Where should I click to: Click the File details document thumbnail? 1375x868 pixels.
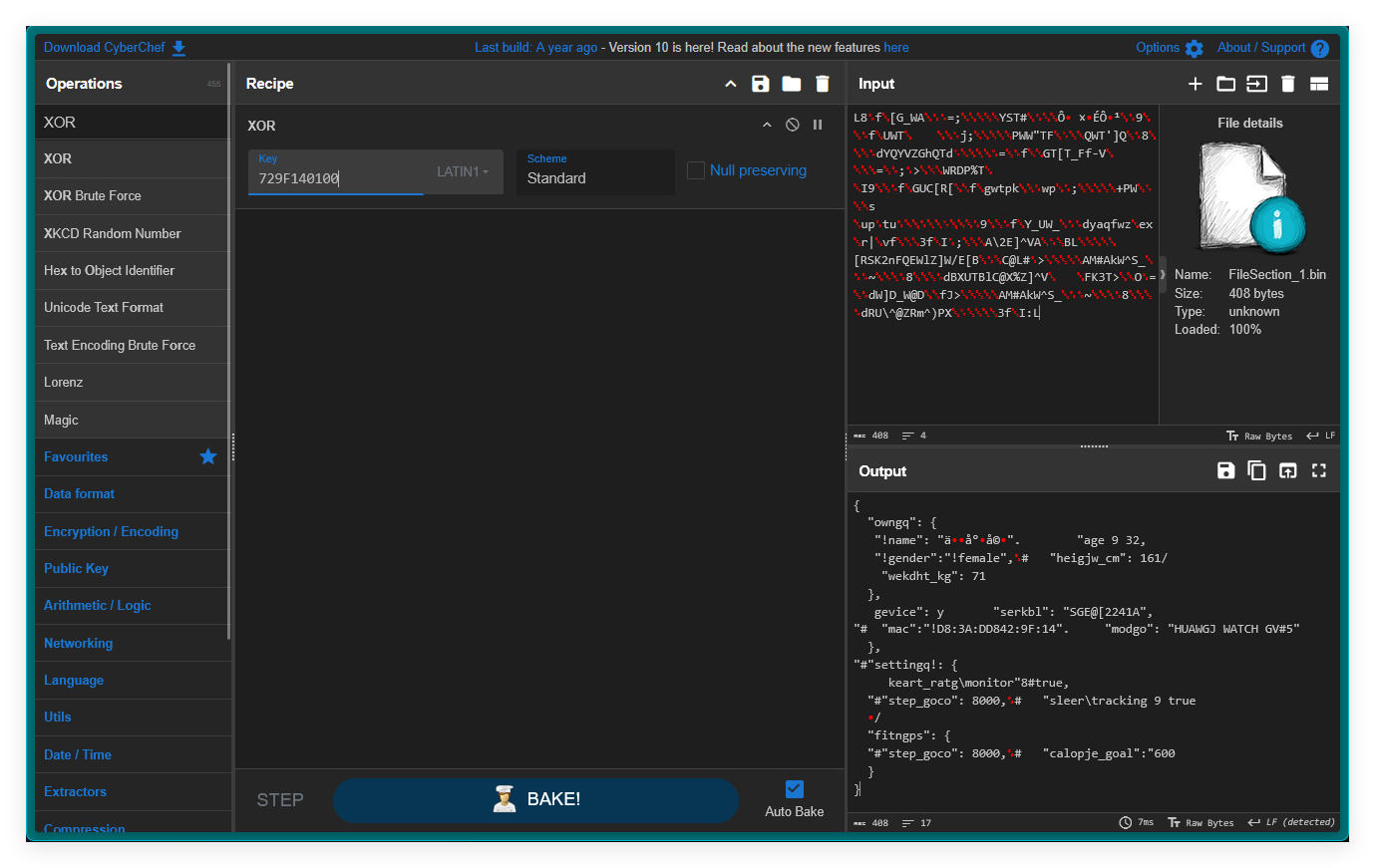pyautogui.click(x=1250, y=197)
